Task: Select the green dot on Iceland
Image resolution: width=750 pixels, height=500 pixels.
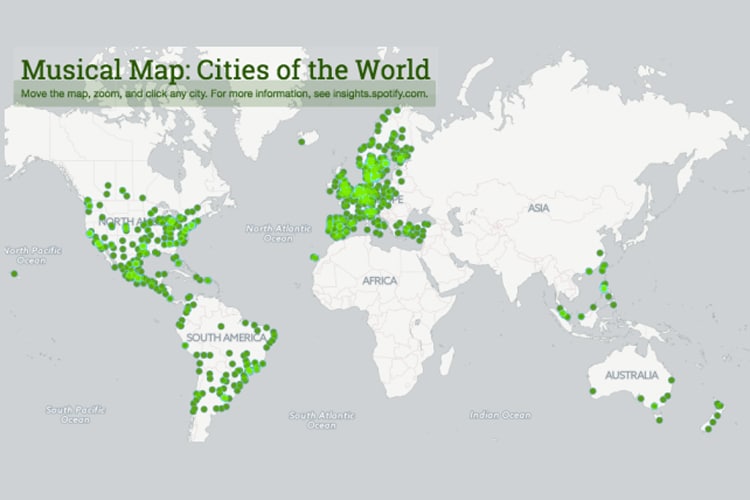Action: pyautogui.click(x=301, y=141)
